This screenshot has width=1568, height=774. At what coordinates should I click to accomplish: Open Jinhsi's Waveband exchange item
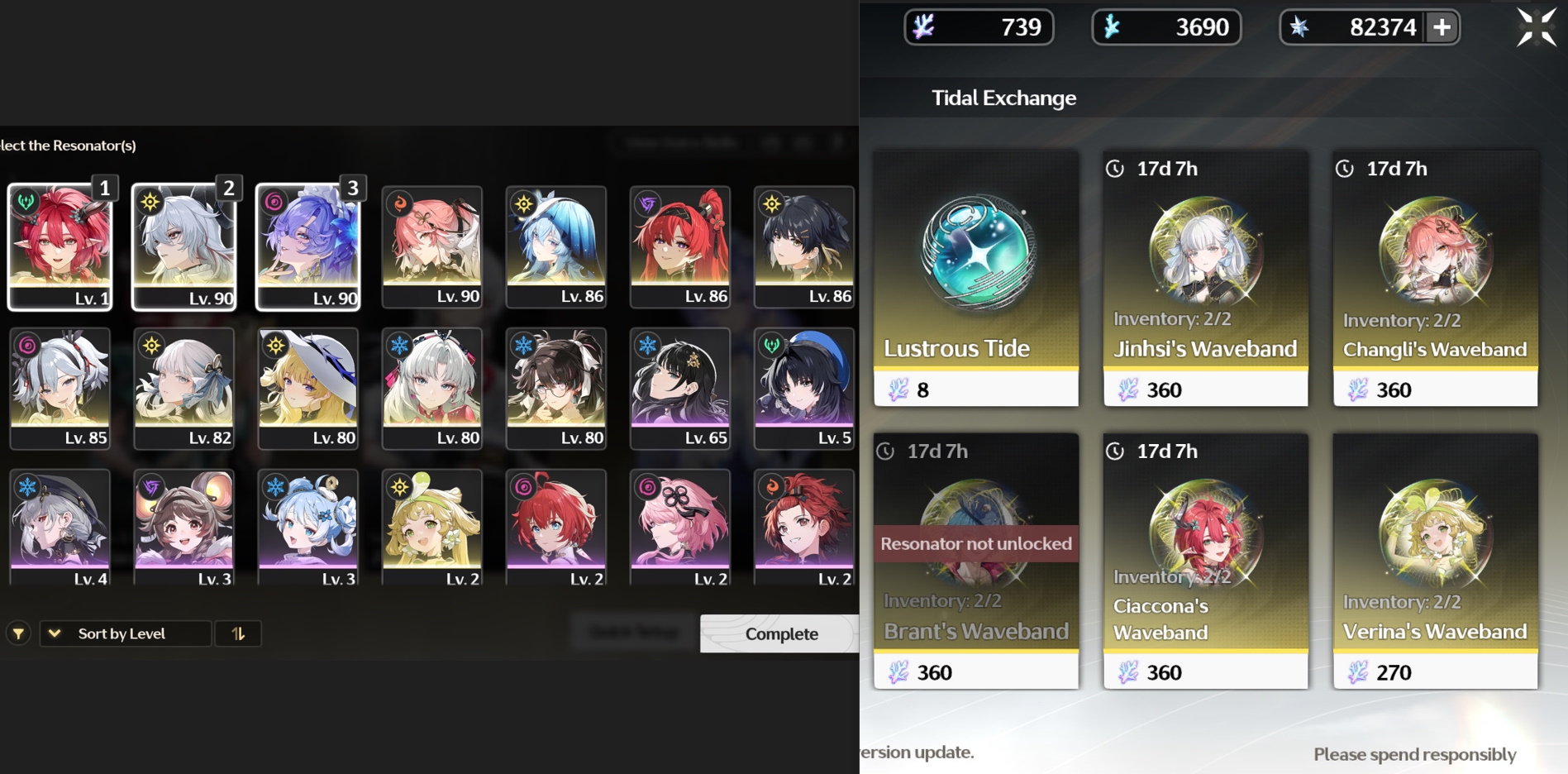[x=1206, y=278]
